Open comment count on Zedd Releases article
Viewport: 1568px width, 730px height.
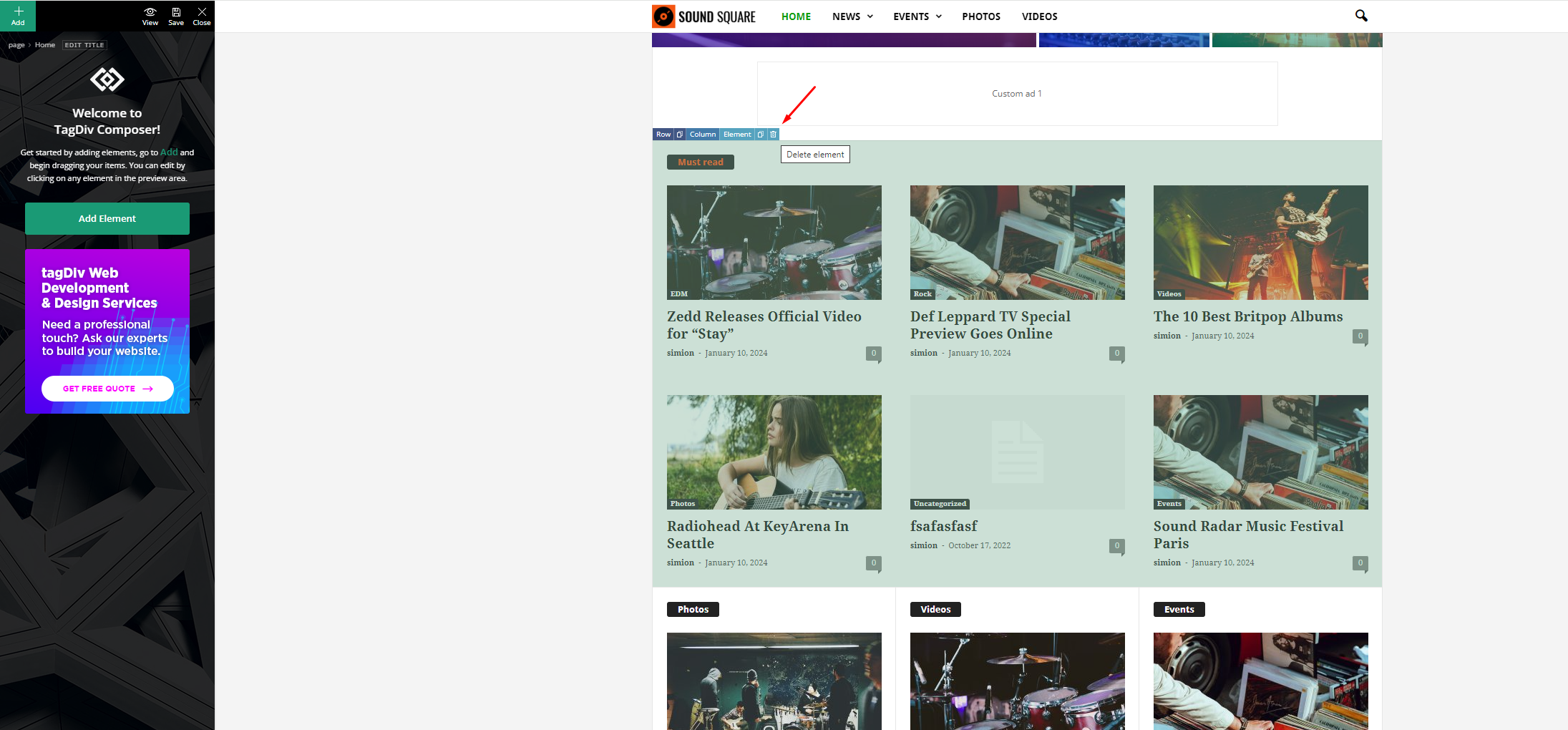[x=873, y=353]
